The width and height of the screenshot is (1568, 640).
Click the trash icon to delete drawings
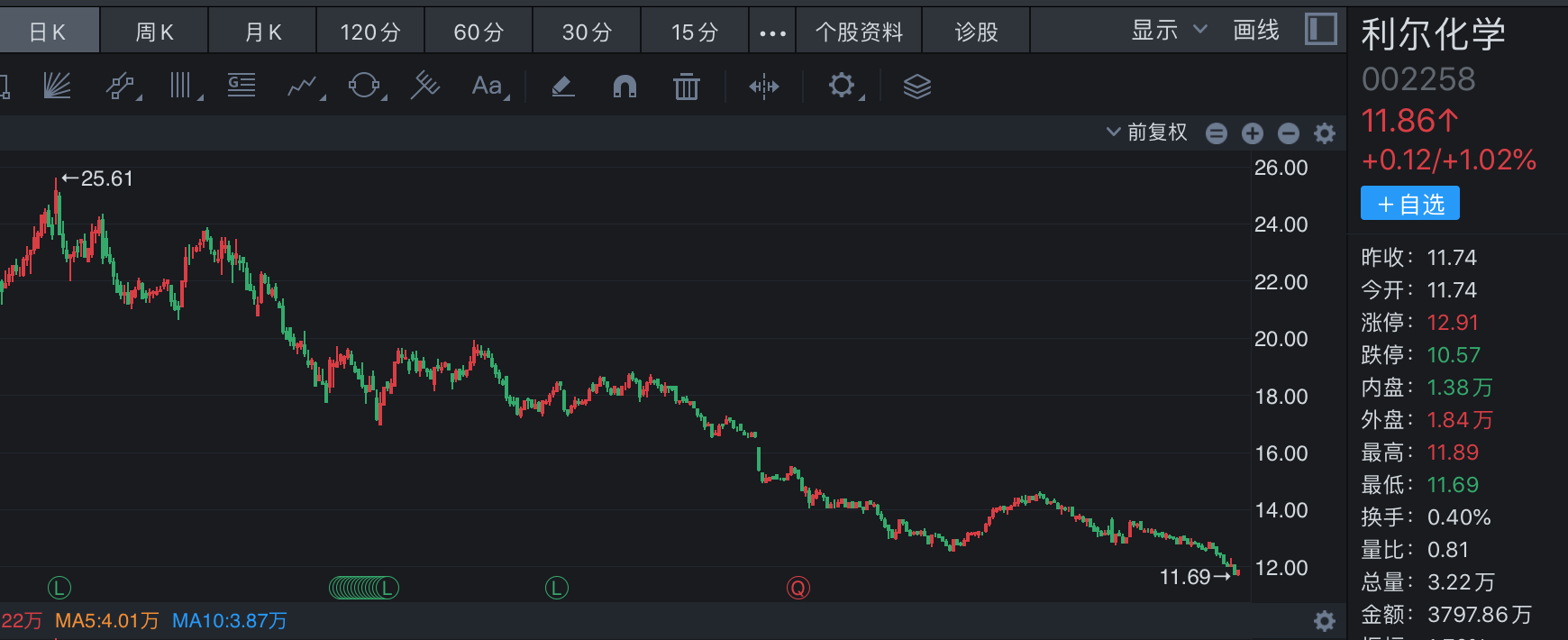pyautogui.click(x=686, y=87)
